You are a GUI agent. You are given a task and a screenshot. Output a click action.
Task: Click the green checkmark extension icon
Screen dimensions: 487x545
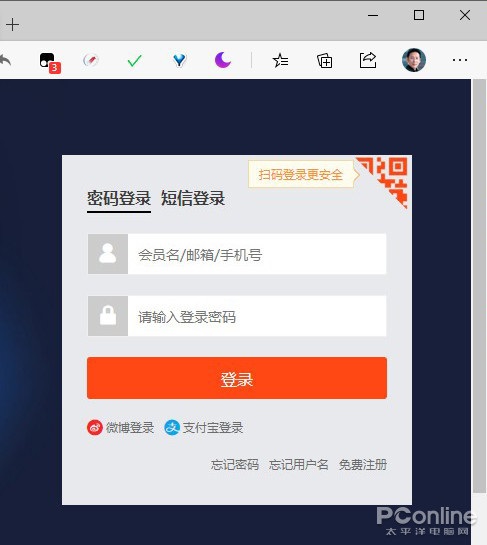pyautogui.click(x=135, y=61)
